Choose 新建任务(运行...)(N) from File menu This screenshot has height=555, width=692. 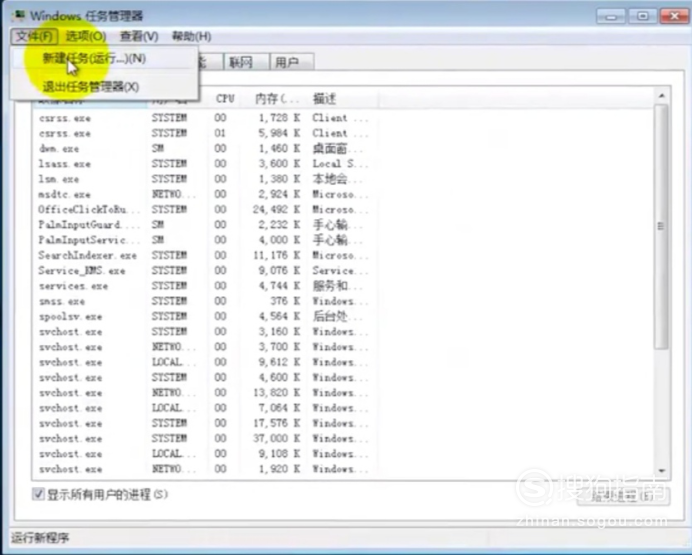104,58
